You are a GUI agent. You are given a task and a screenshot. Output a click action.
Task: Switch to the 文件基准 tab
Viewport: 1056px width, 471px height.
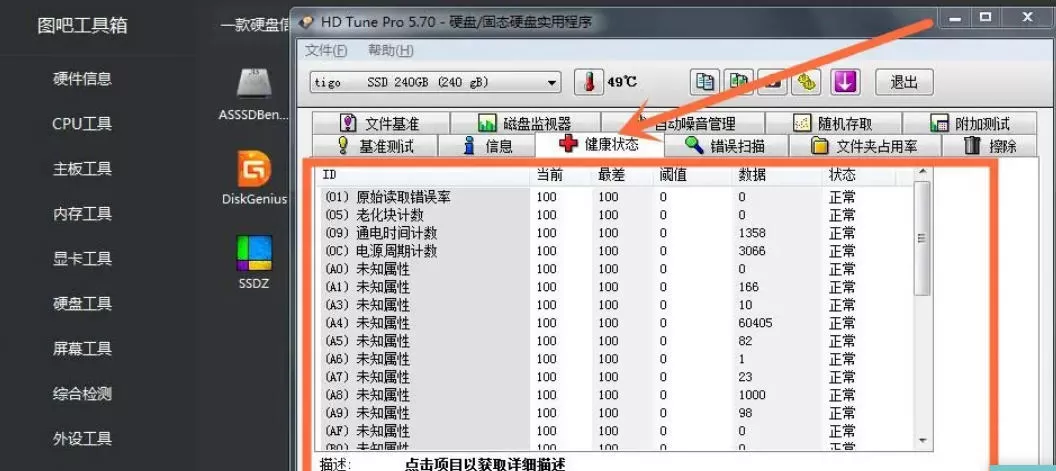pos(380,123)
